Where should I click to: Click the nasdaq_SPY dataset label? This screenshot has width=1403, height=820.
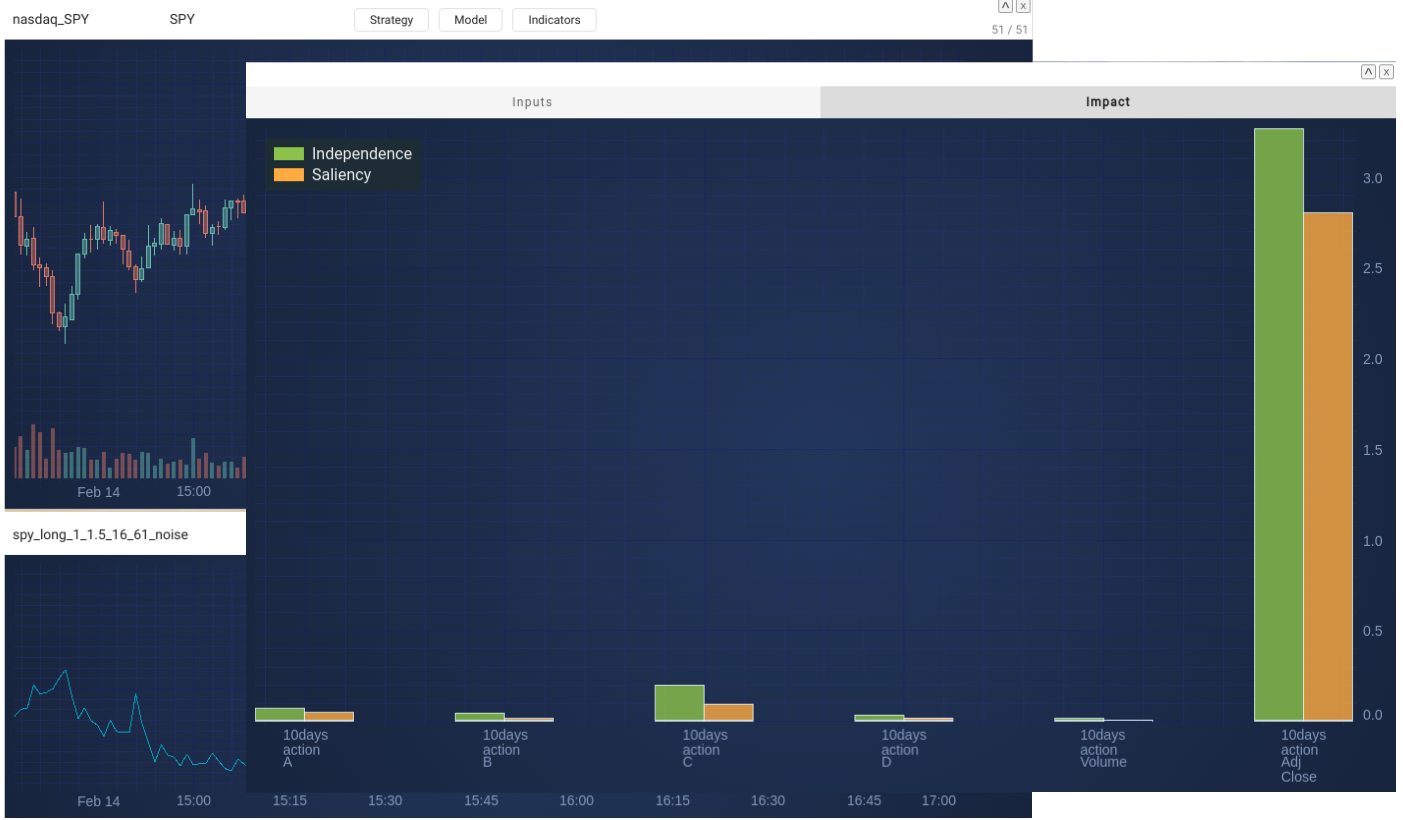(51, 19)
